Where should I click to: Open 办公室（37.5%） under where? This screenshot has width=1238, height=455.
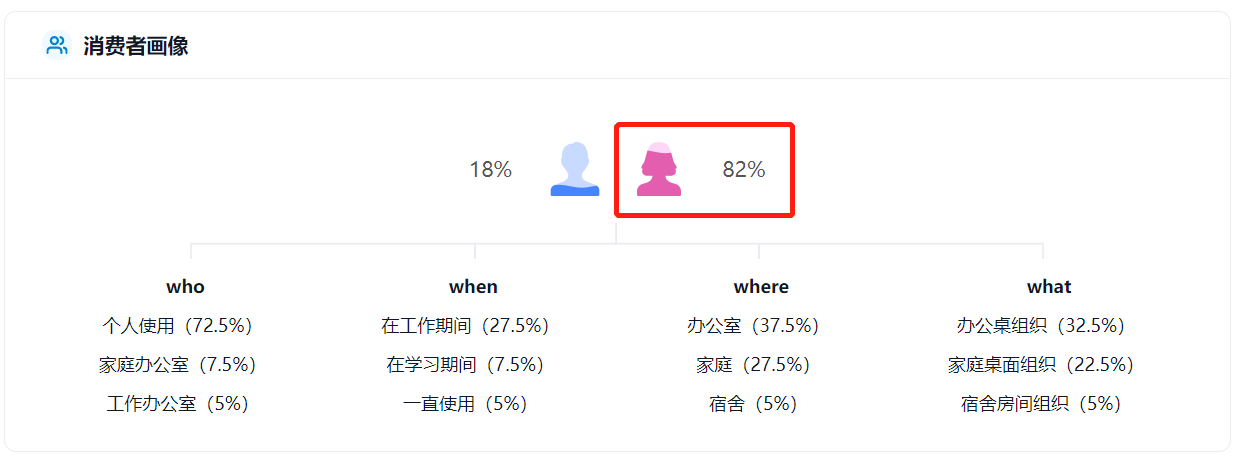753,326
